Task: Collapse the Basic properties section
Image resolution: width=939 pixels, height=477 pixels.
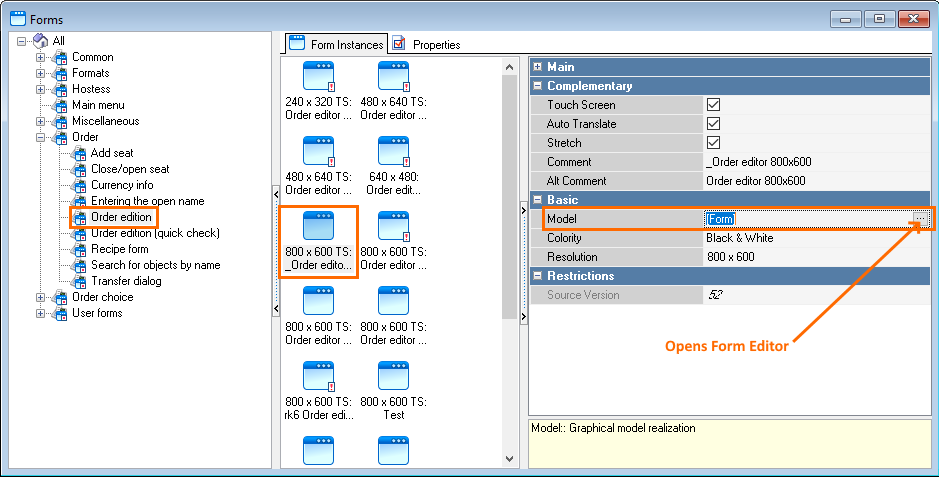Action: (538, 200)
